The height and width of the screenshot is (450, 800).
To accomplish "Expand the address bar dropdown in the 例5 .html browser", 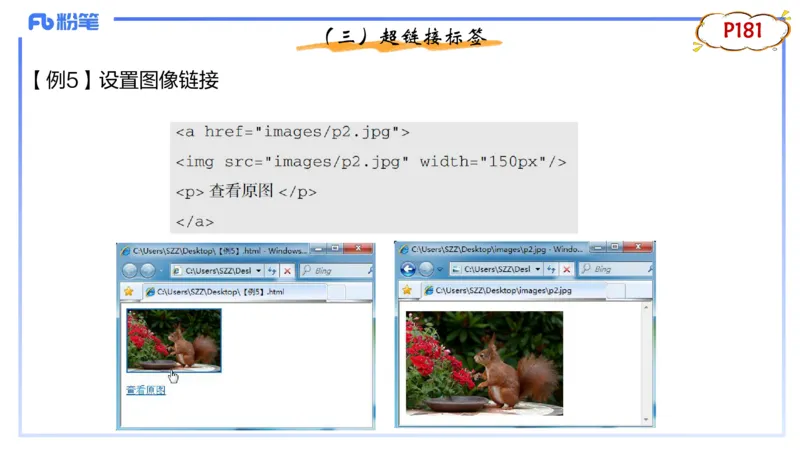I will tap(259, 270).
